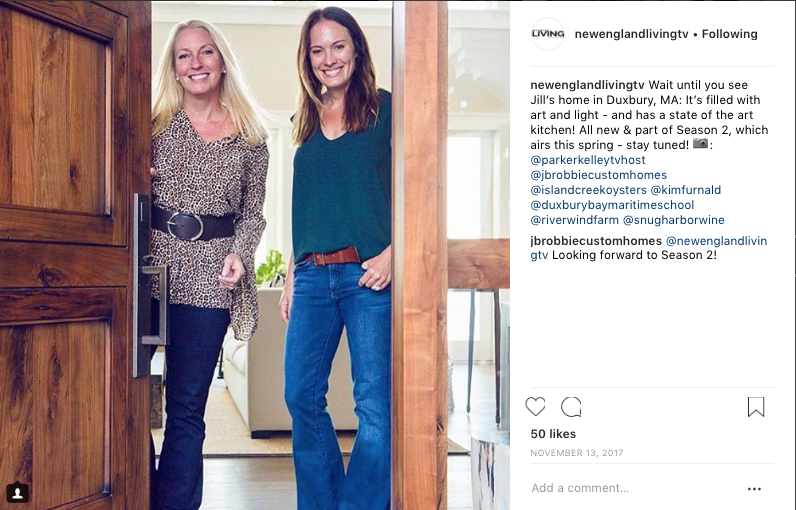Open @jbrobbiecustomhomes mention in caption
This screenshot has height=510, width=796.
coord(599,175)
